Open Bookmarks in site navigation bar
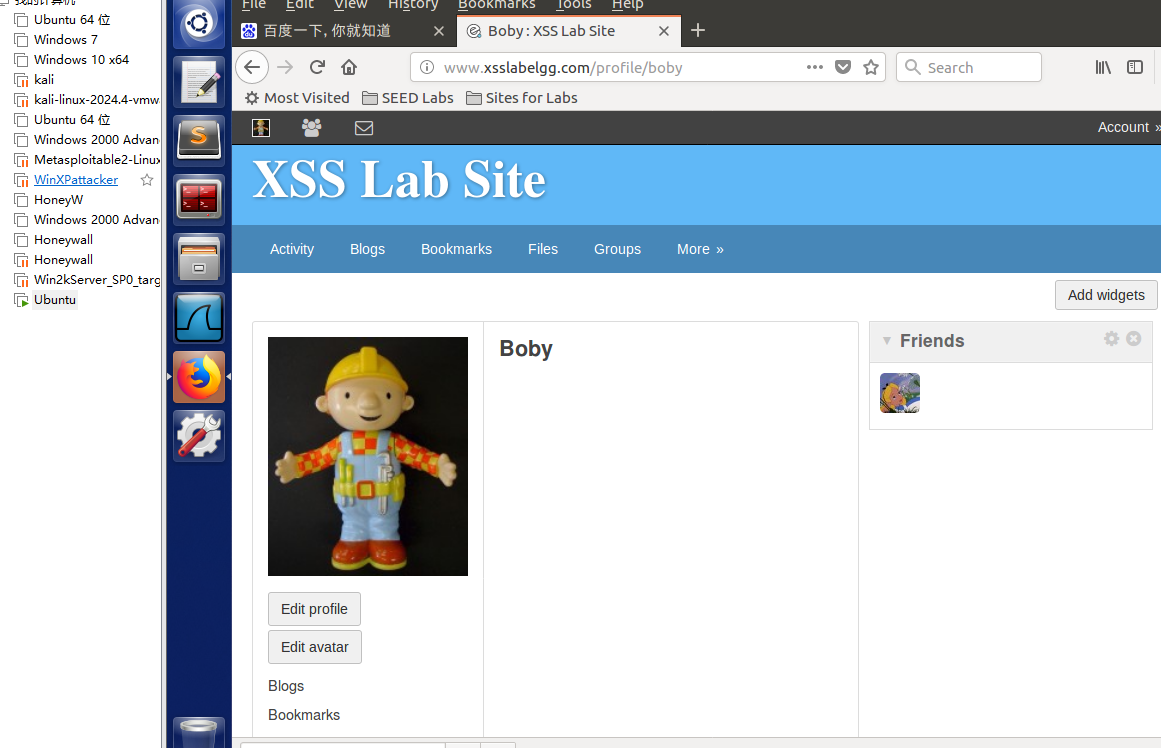Viewport: 1161px width, 748px height. [x=456, y=250]
